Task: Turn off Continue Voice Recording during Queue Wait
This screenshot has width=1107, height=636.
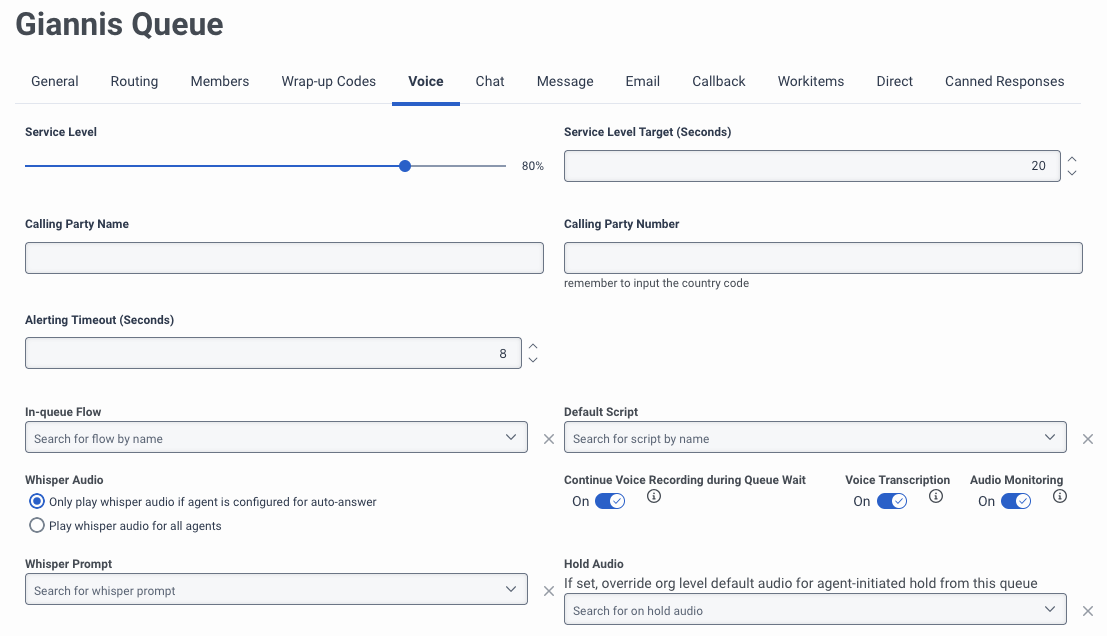Action: point(610,501)
